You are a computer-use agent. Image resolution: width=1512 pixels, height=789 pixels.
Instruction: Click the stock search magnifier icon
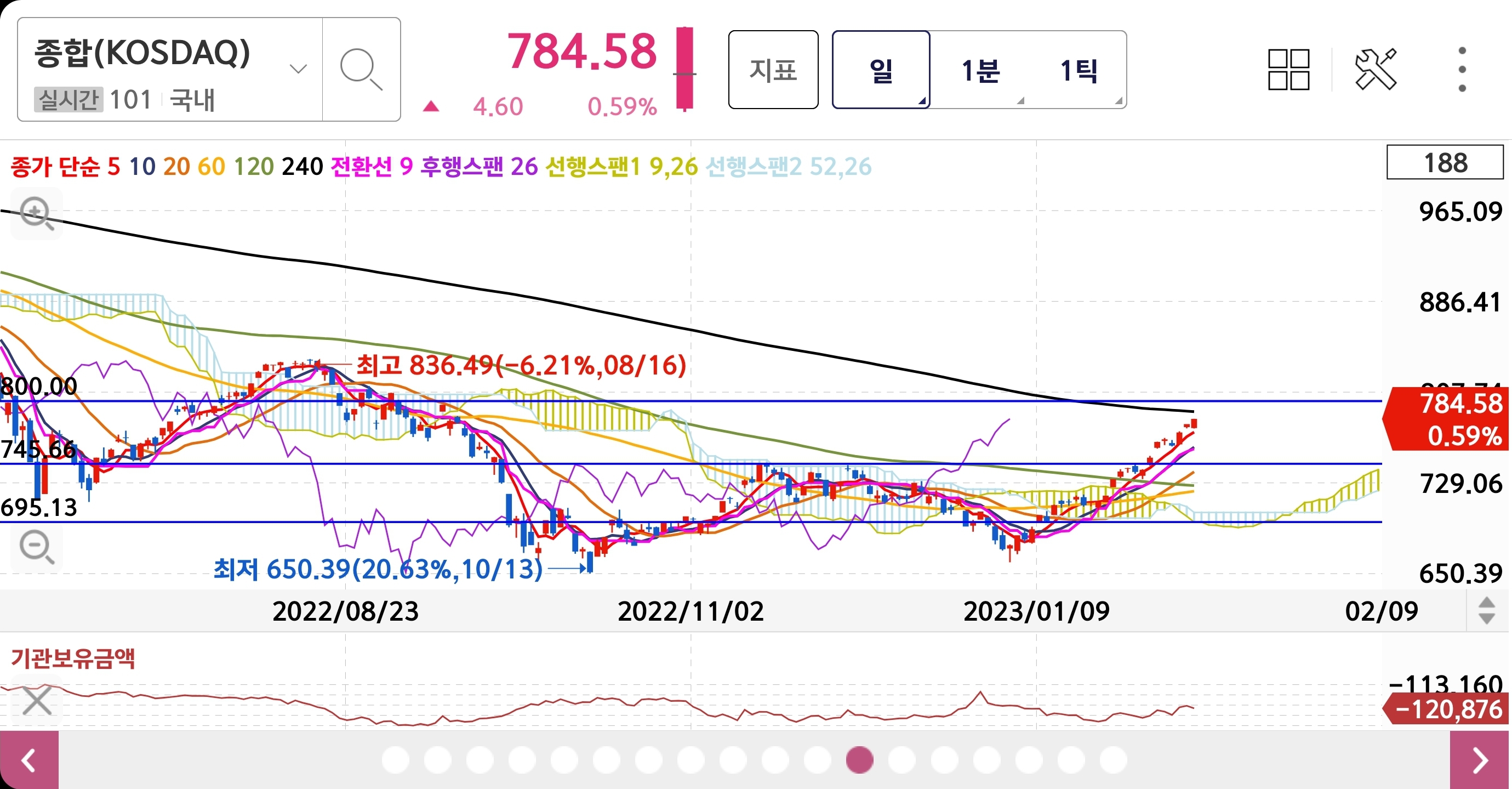pos(361,69)
